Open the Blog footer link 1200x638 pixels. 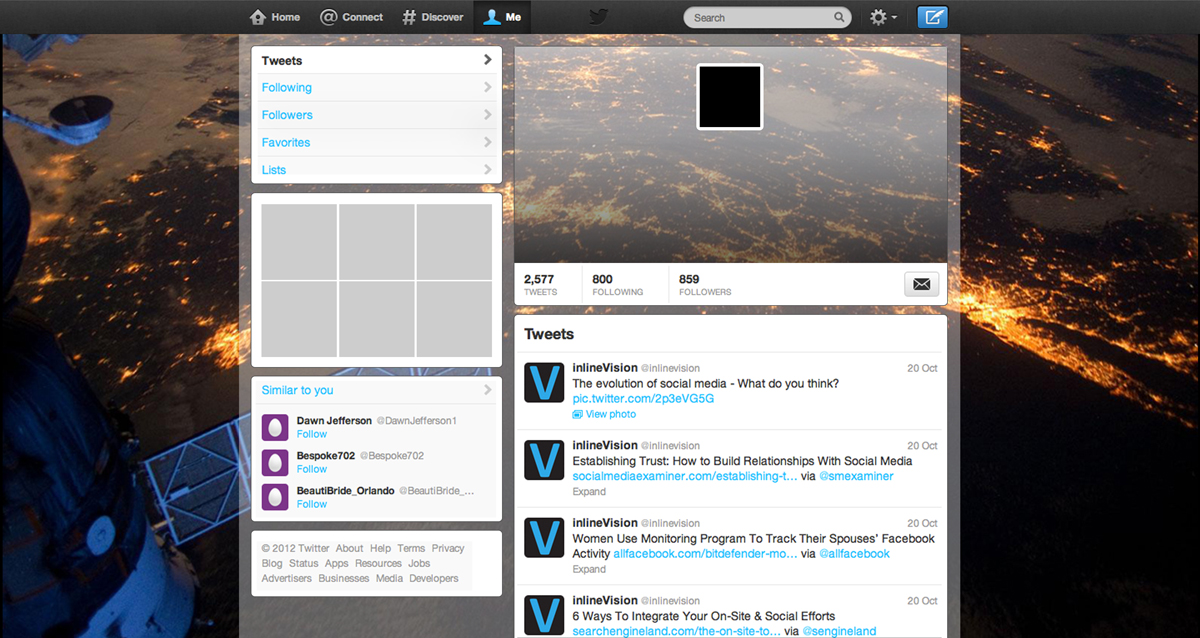[x=272, y=563]
